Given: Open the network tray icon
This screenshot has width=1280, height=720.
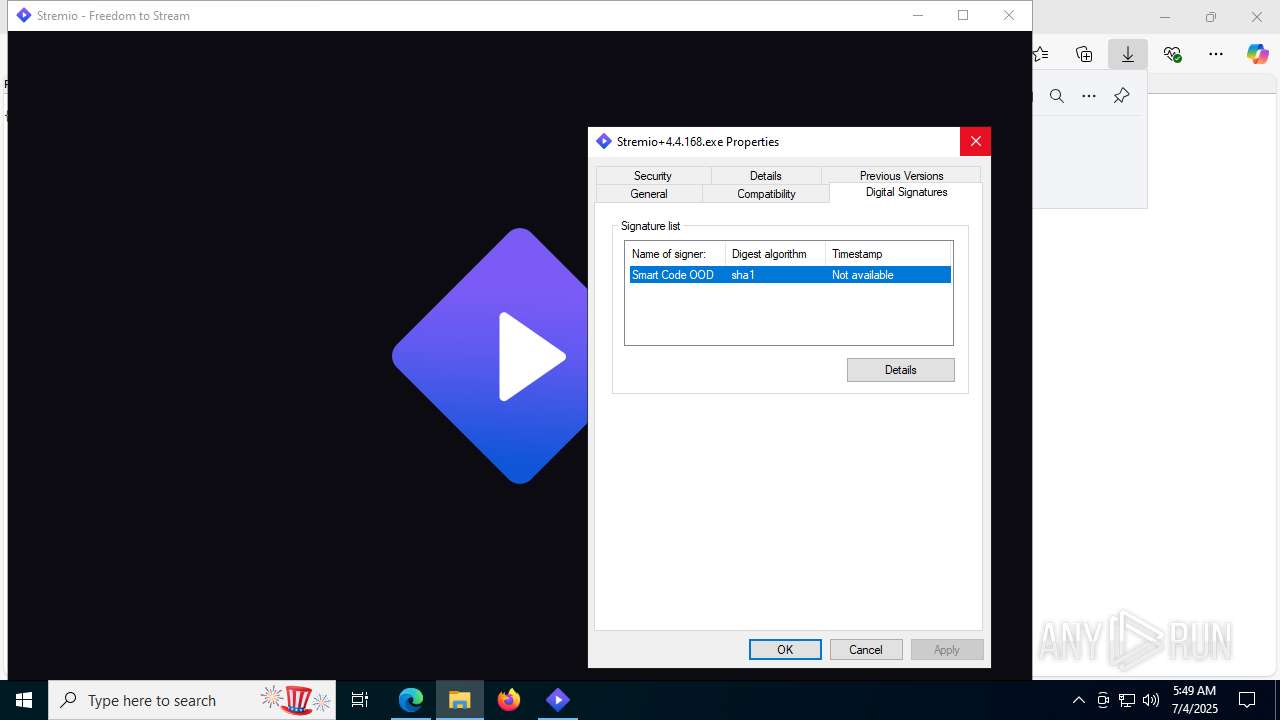Looking at the screenshot, I should tap(1127, 700).
